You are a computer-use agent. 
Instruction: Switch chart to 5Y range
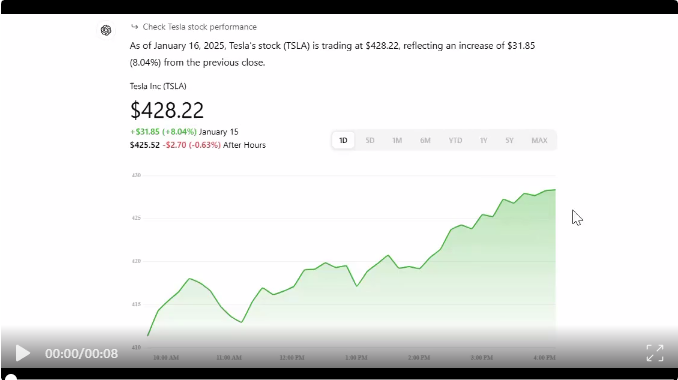[509, 140]
